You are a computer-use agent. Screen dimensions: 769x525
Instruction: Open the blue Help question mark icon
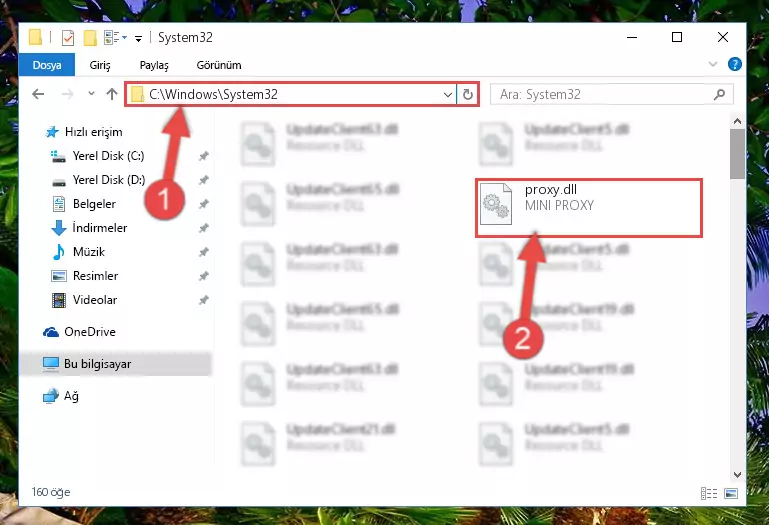point(735,64)
